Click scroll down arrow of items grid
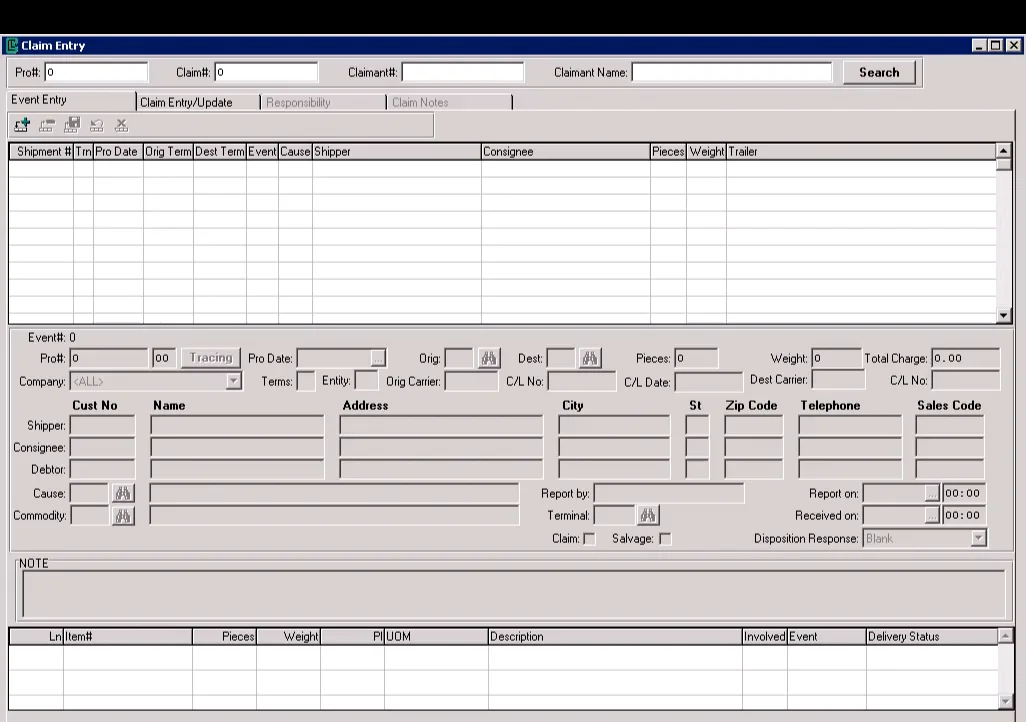The height and width of the screenshot is (722, 1026). 1005,702
